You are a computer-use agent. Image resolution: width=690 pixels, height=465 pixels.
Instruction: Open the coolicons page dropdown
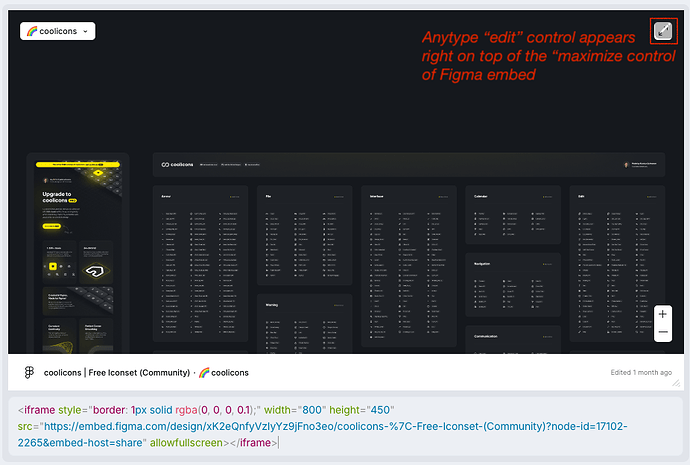pyautogui.click(x=58, y=31)
